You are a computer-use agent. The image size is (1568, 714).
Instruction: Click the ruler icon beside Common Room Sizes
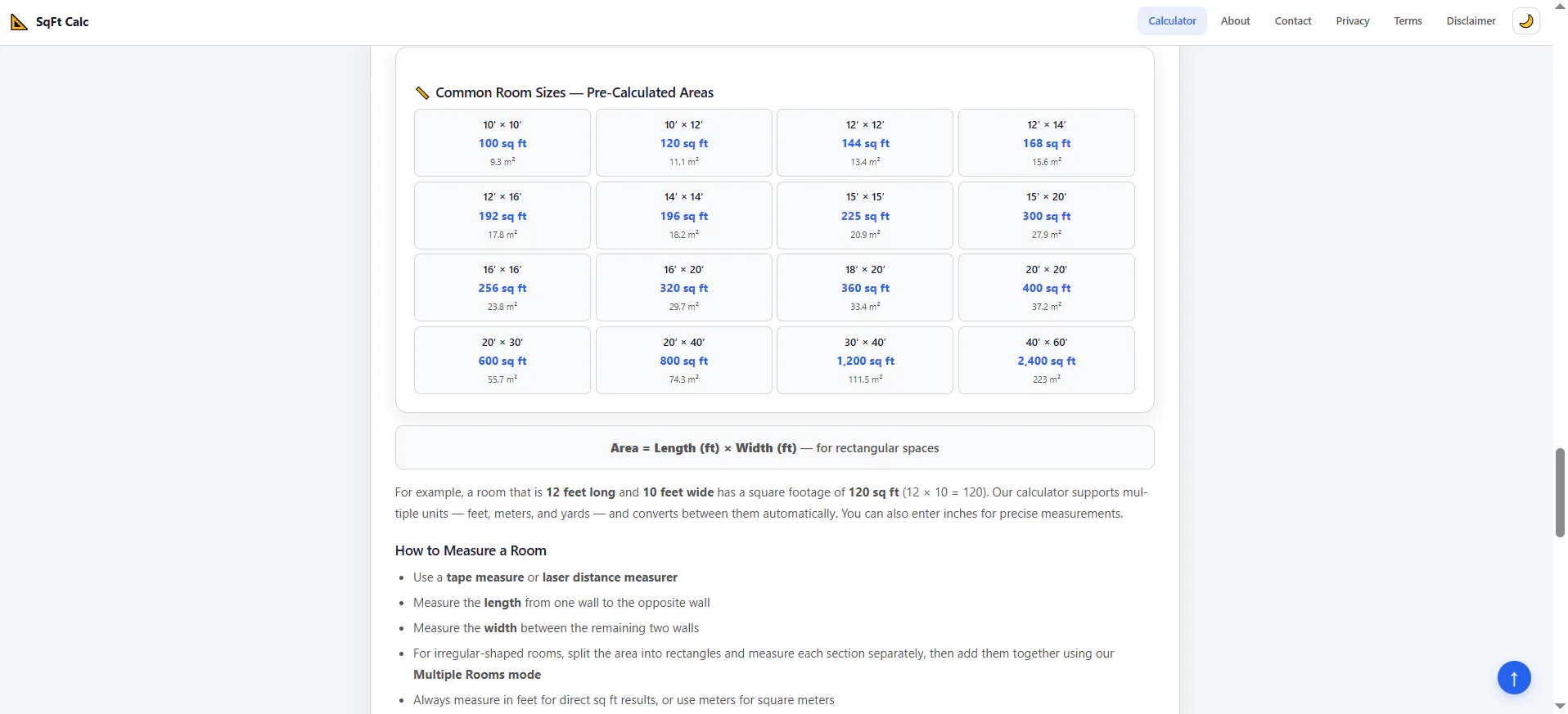click(x=422, y=92)
